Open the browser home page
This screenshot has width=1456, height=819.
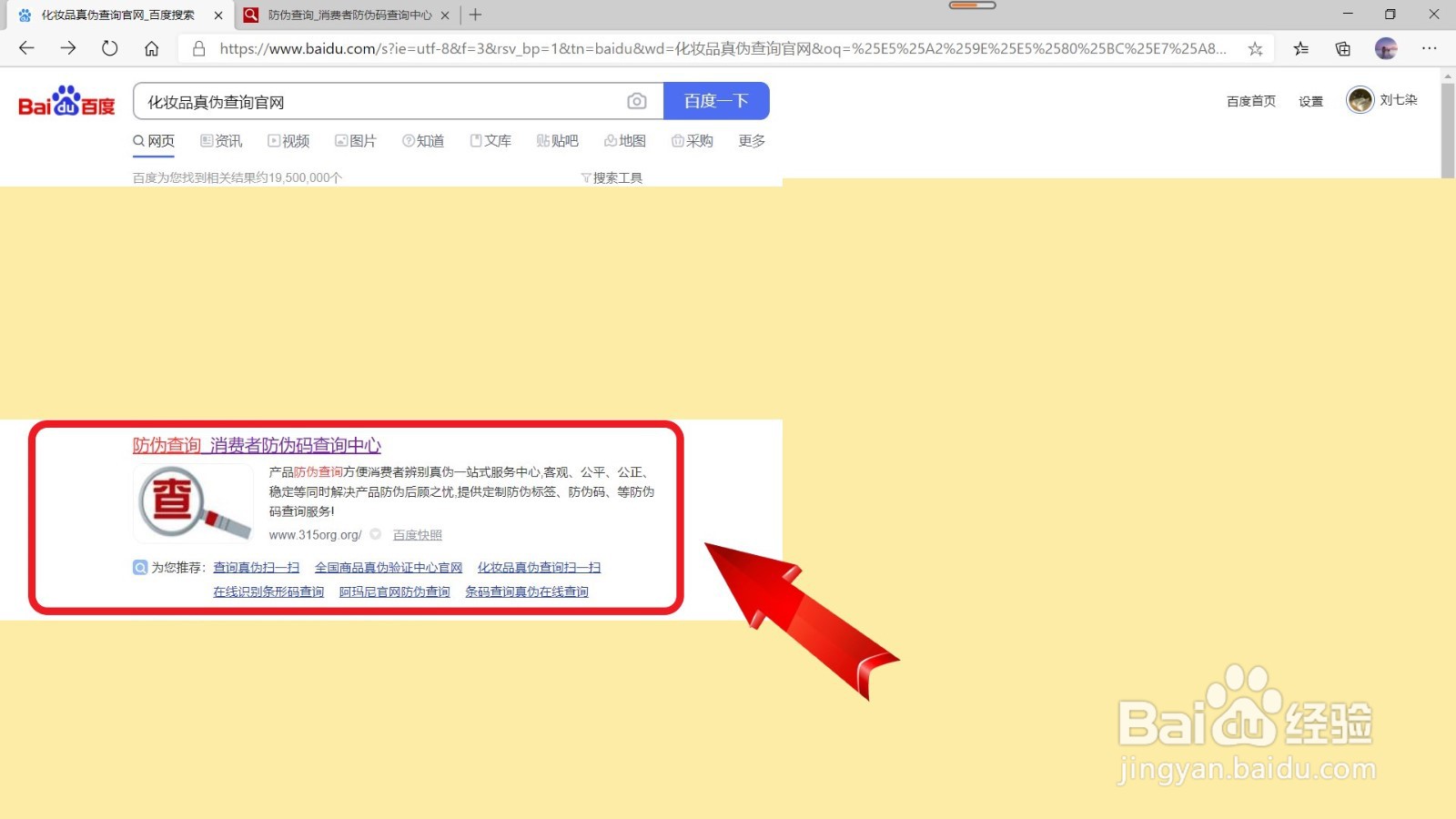pyautogui.click(x=152, y=48)
